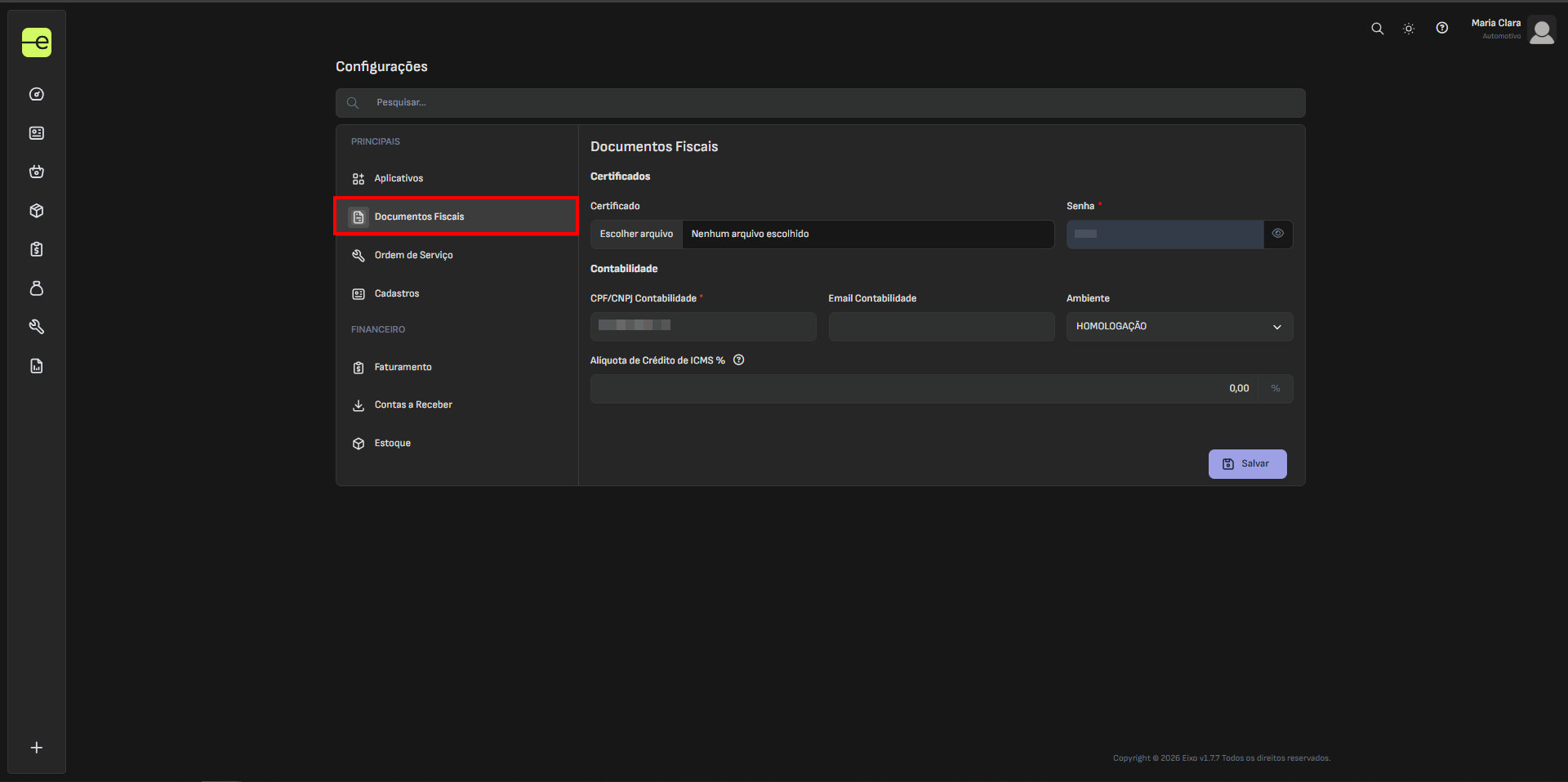Viewport: 1568px width, 782px height.
Task: Click the Escolher arquivo certificate button
Action: tap(636, 235)
